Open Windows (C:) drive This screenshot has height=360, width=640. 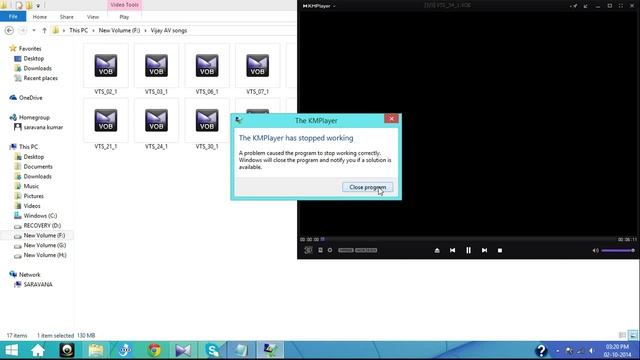[x=40, y=216]
